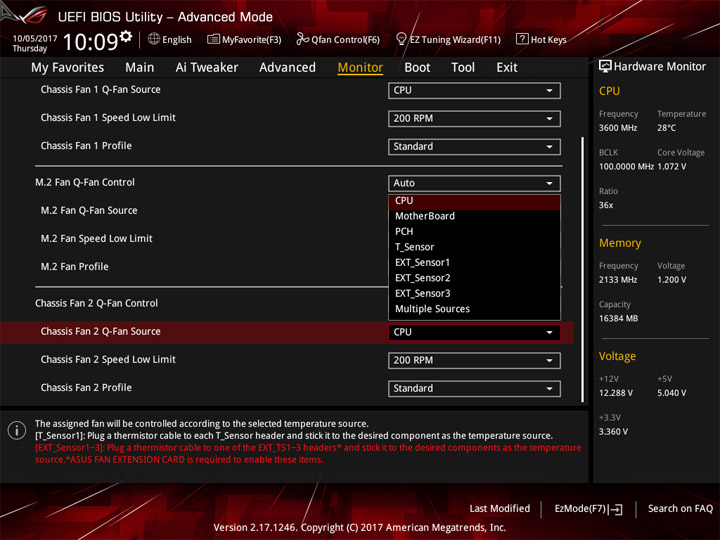Switch to My Favorites tab
The image size is (720, 540).
[68, 68]
